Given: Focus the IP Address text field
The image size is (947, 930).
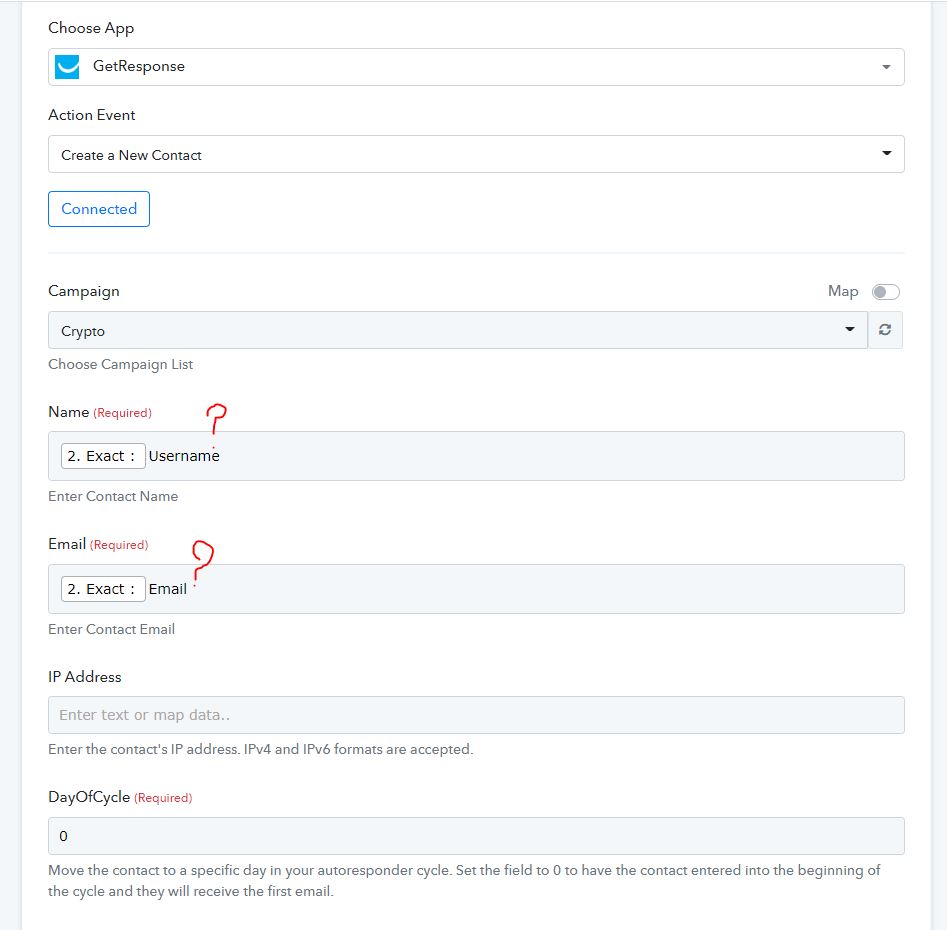Looking at the screenshot, I should pos(476,715).
